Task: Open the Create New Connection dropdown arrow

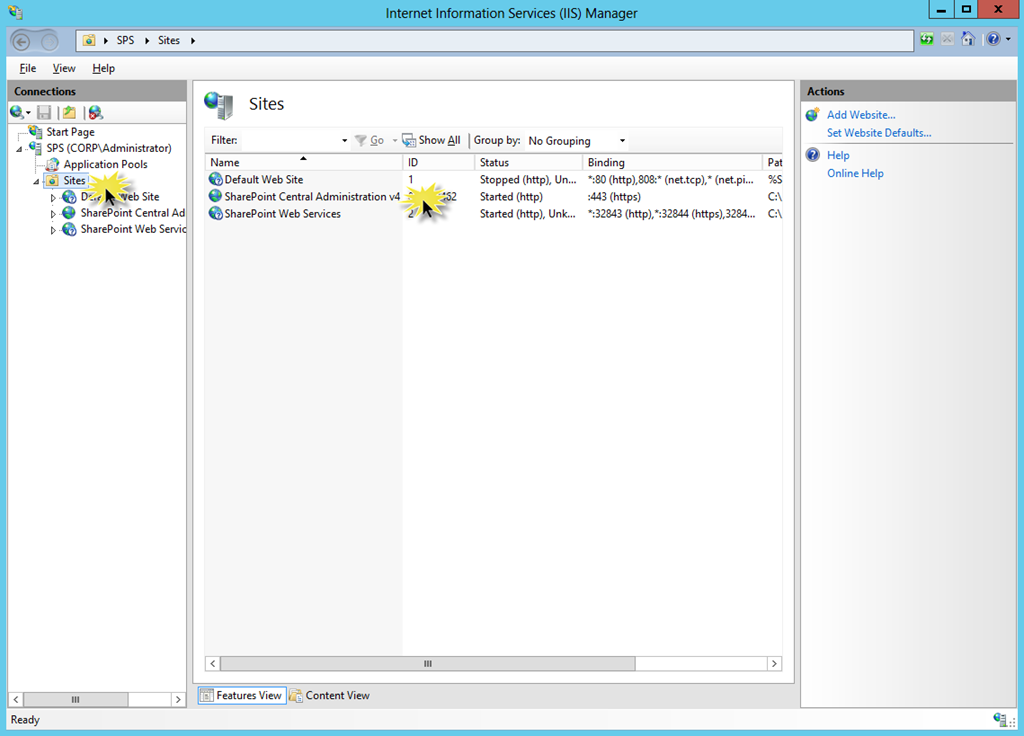Action: pos(28,114)
